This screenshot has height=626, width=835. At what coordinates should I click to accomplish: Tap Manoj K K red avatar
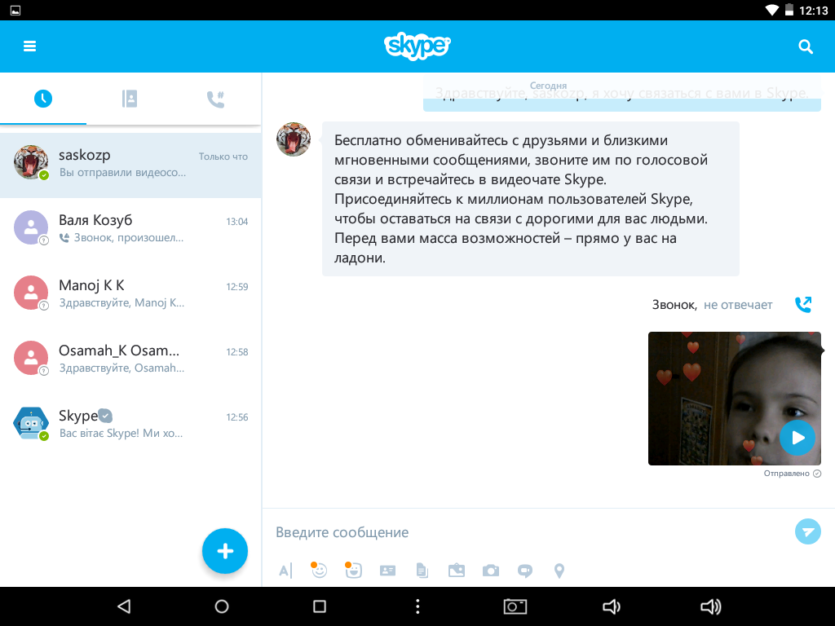click(31, 292)
